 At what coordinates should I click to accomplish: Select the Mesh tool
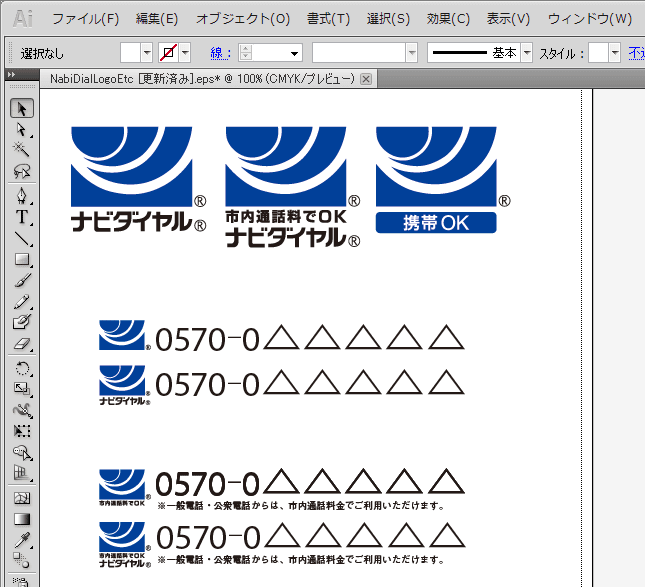coord(22,499)
